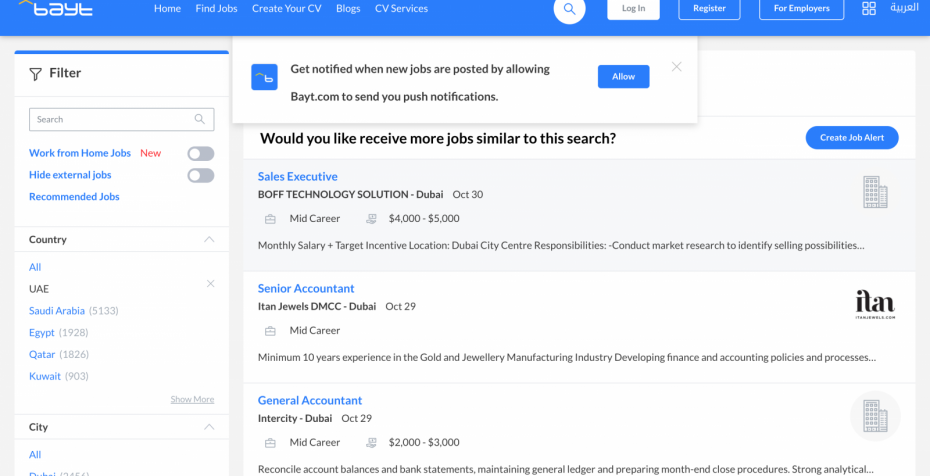
Task: Open the Senior Accountant job link
Action: coord(306,289)
